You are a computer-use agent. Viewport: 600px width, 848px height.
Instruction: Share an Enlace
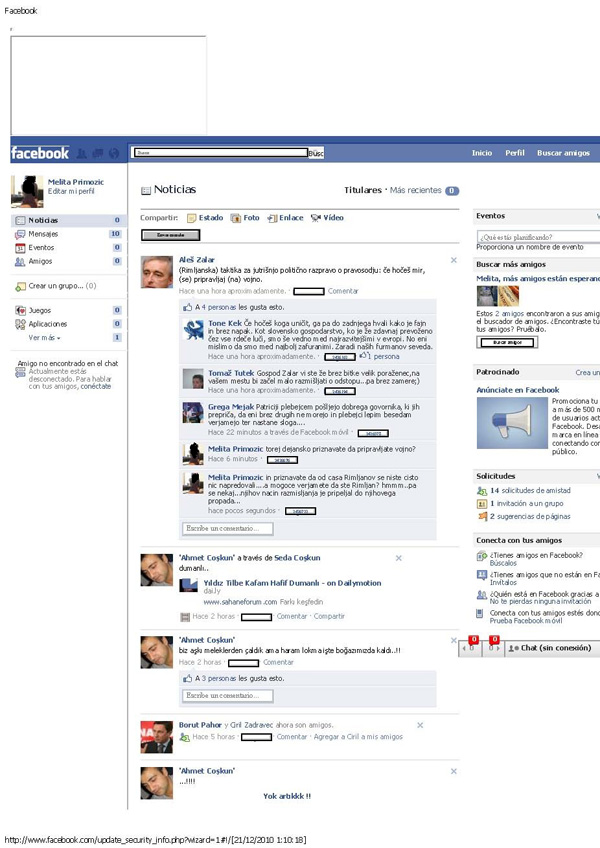tap(285, 218)
